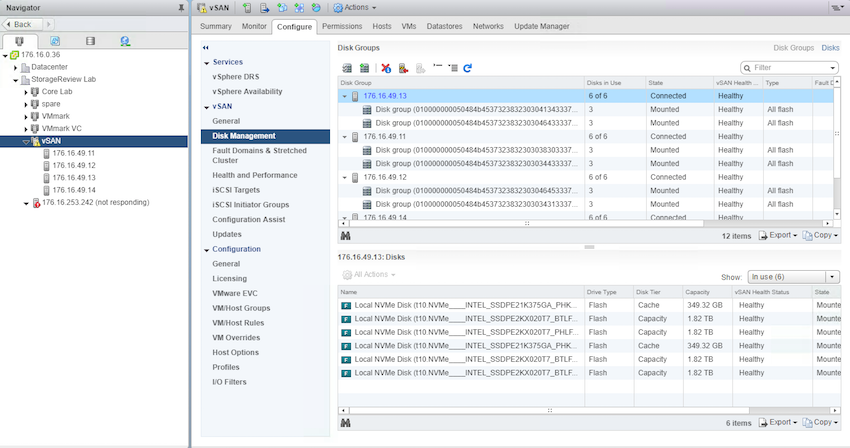Viewport: 850px width, 448px height.
Task: Switch to Hosts and Clusters navigator view
Action: click(x=20, y=41)
